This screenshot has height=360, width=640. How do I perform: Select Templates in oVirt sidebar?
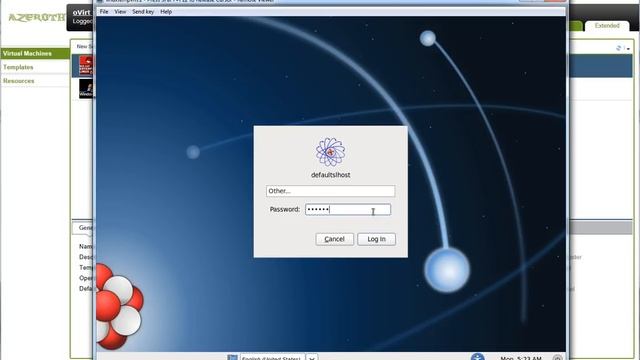(x=35, y=67)
